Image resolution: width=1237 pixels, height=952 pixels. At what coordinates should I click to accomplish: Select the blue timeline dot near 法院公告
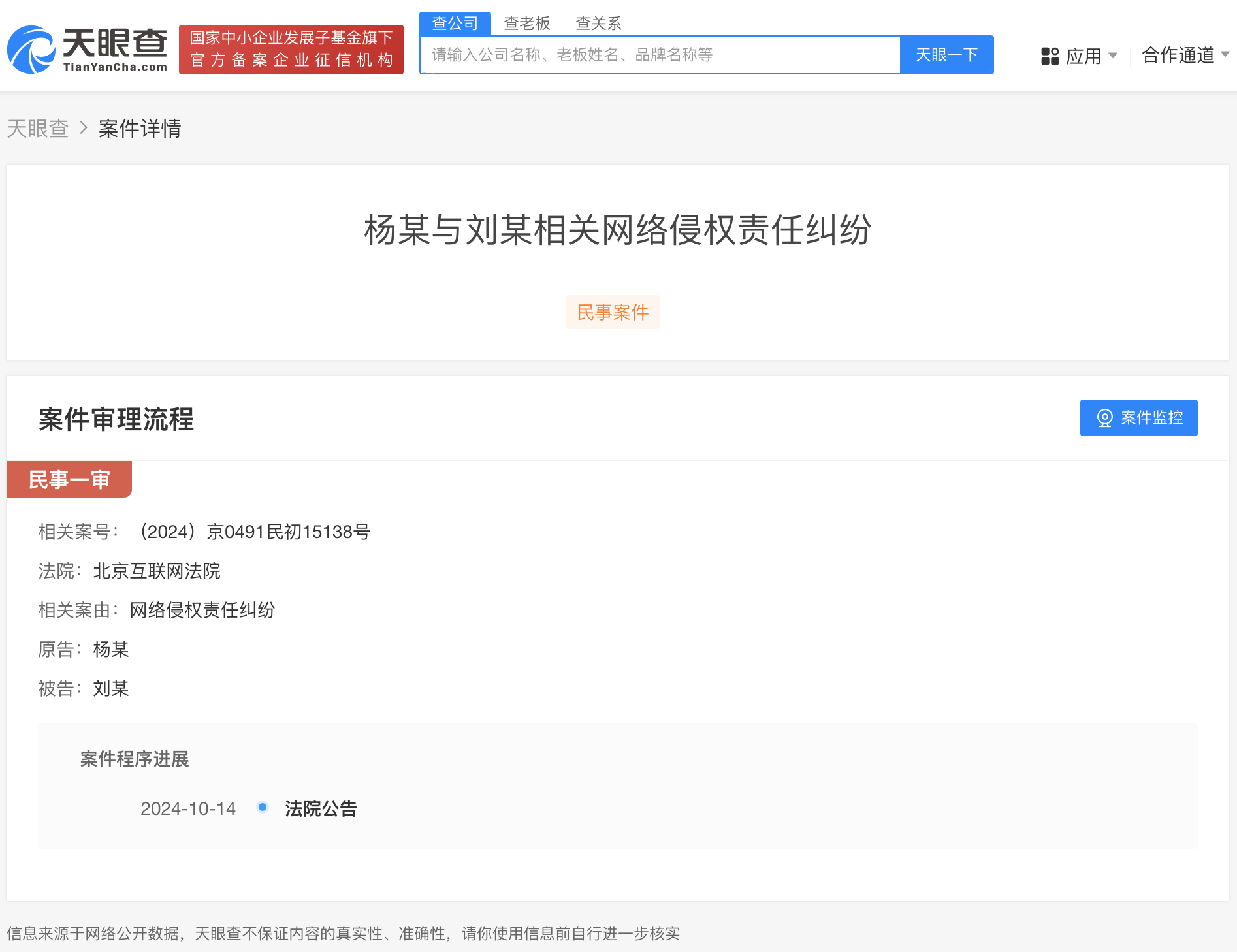point(263,808)
